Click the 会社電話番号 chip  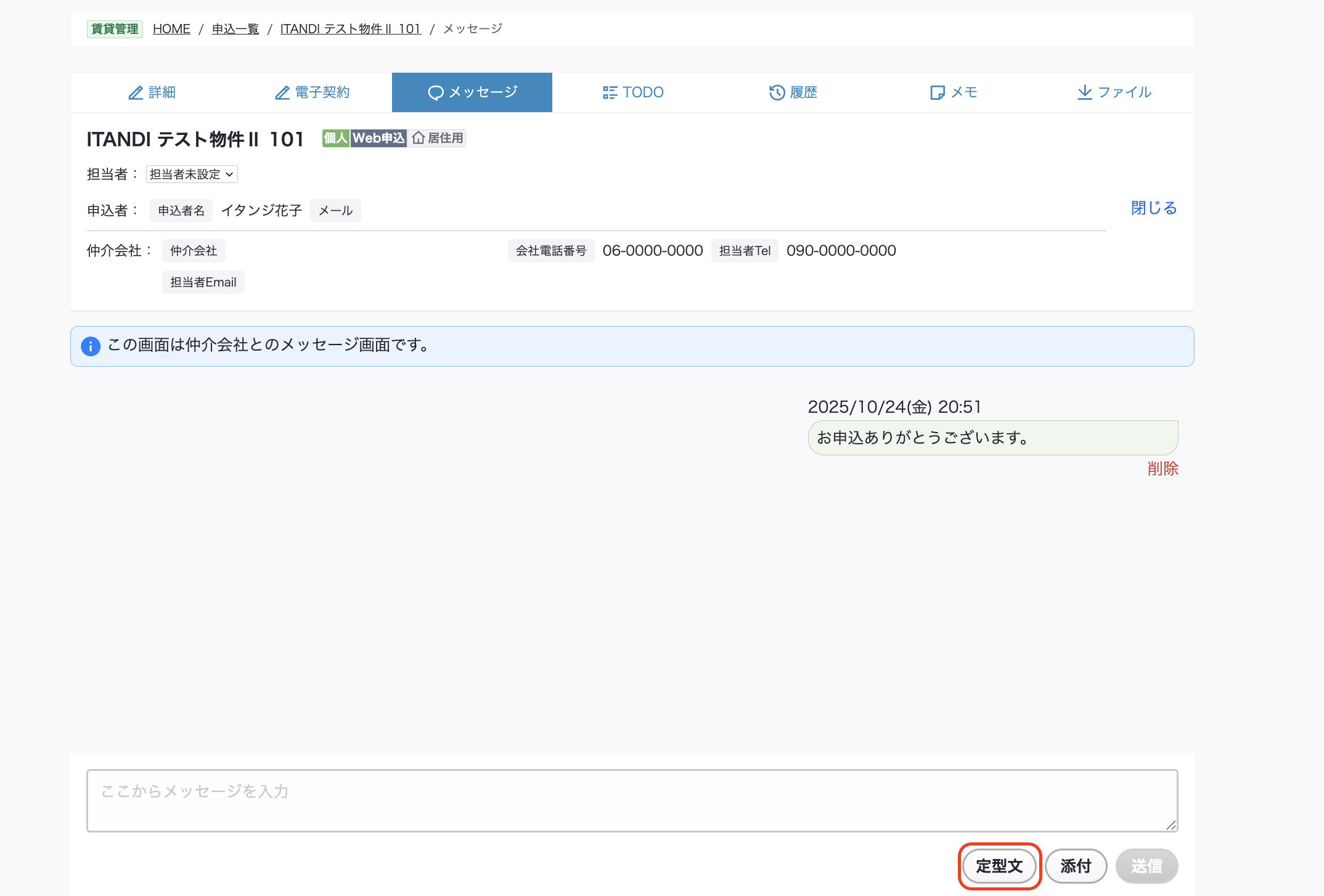551,251
